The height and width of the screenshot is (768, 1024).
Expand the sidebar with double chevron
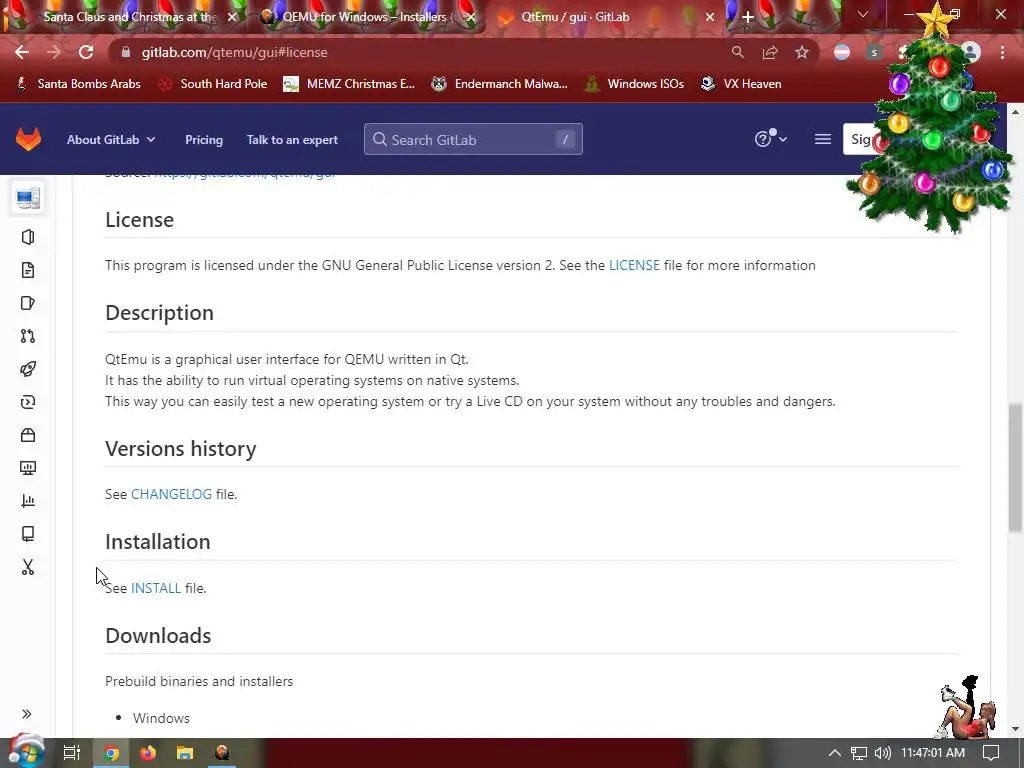(x=27, y=714)
